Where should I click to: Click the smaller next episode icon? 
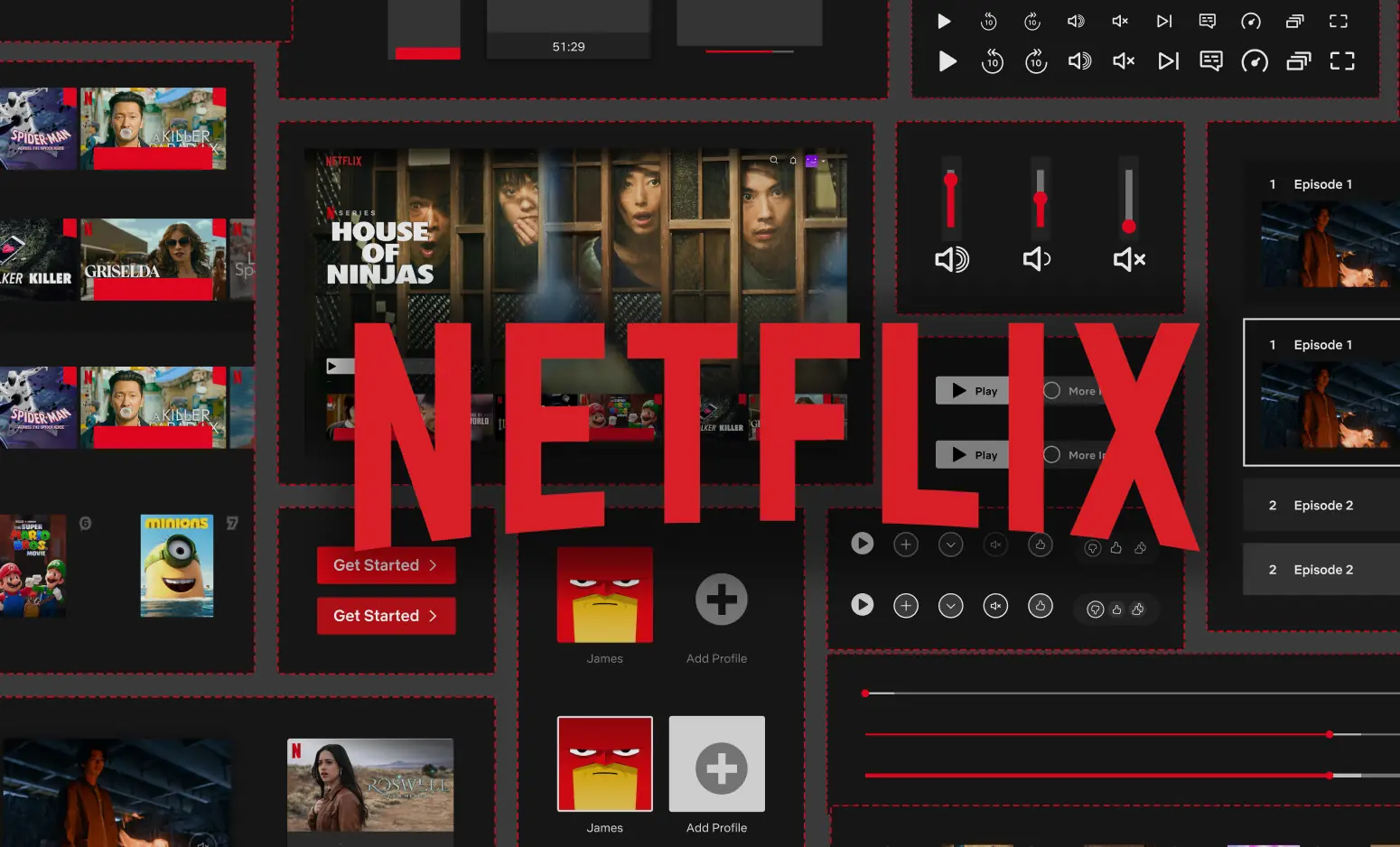coord(1164,21)
